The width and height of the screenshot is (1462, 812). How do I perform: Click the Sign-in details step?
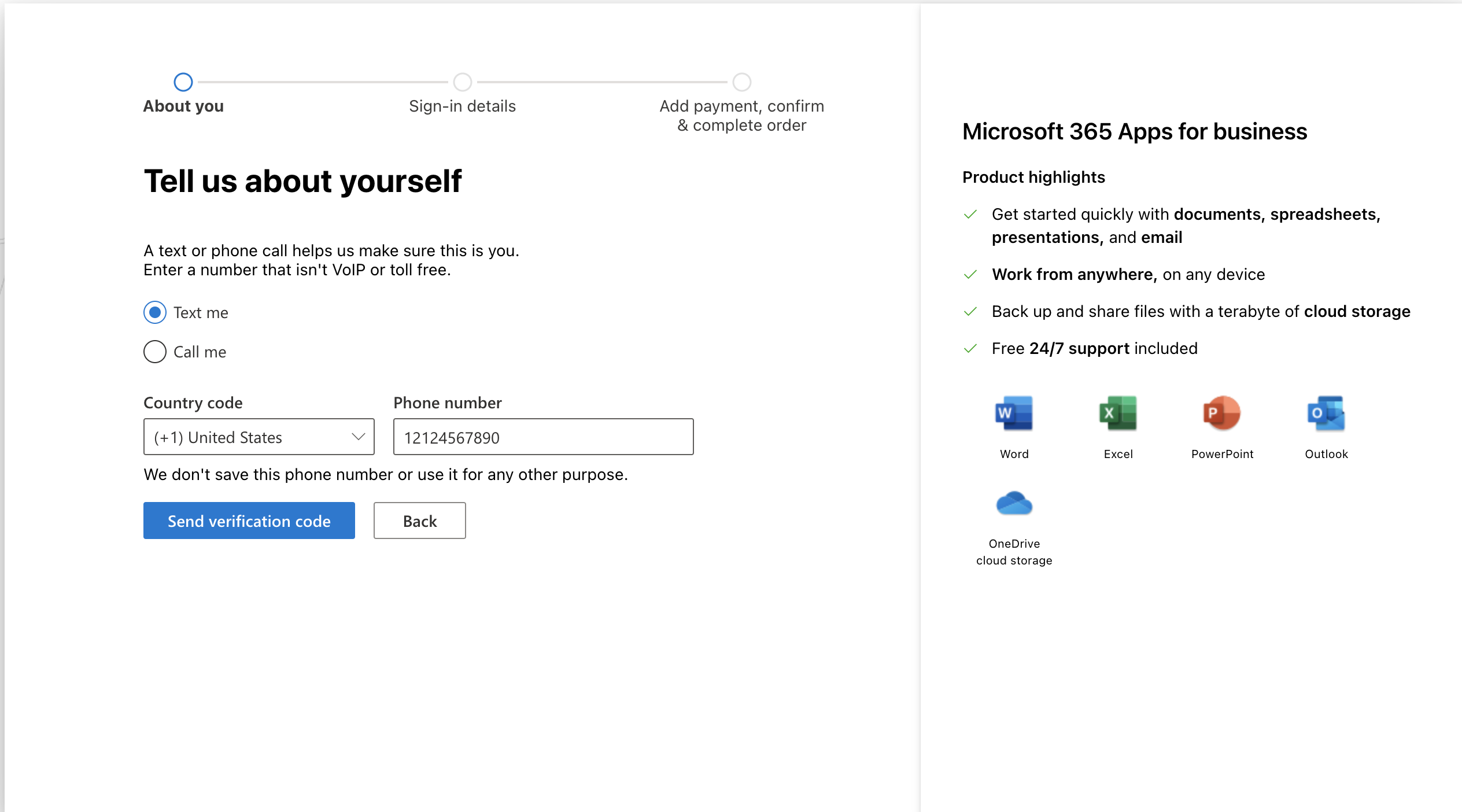pyautogui.click(x=462, y=106)
